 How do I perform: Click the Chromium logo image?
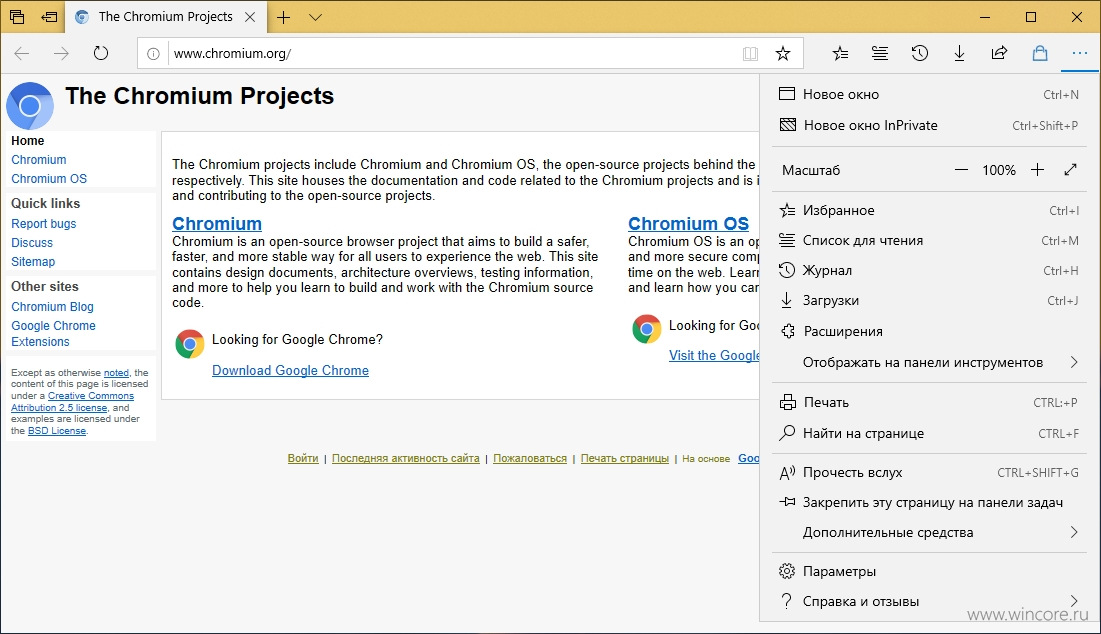(30, 105)
